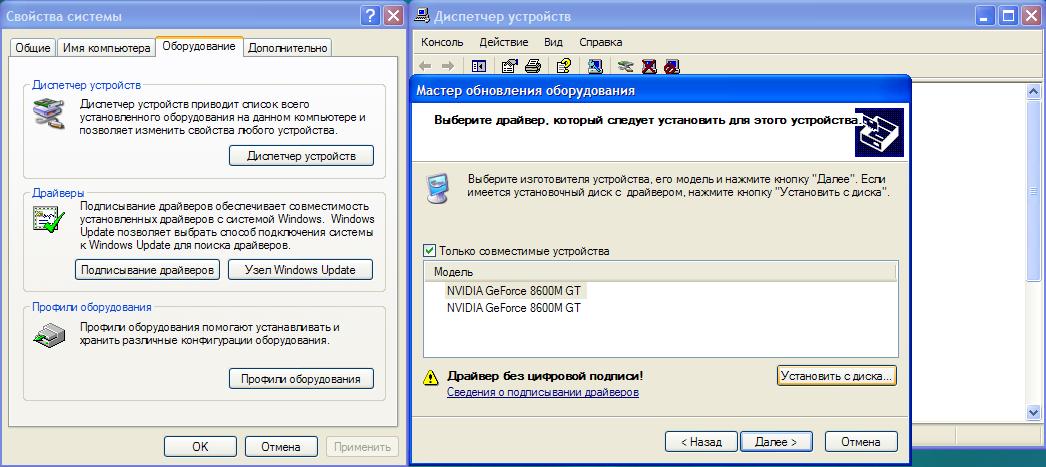The height and width of the screenshot is (467, 1046).
Task: Switch to the Имя компьютера tab
Action: [107, 48]
